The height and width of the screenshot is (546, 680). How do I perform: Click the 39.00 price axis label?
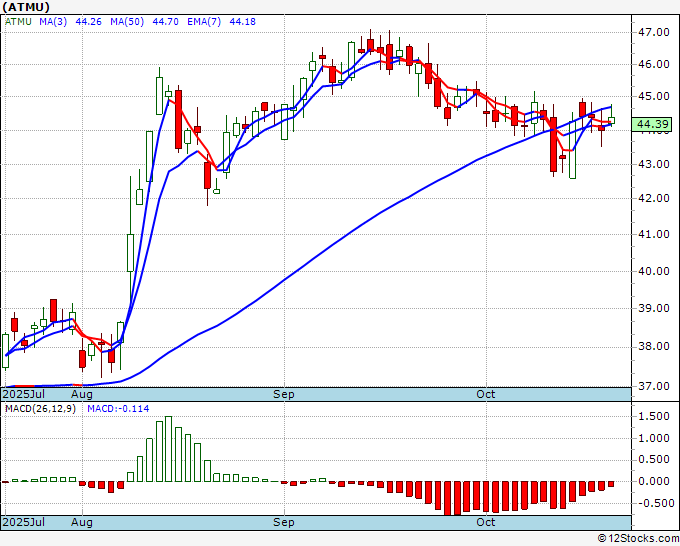coord(653,308)
